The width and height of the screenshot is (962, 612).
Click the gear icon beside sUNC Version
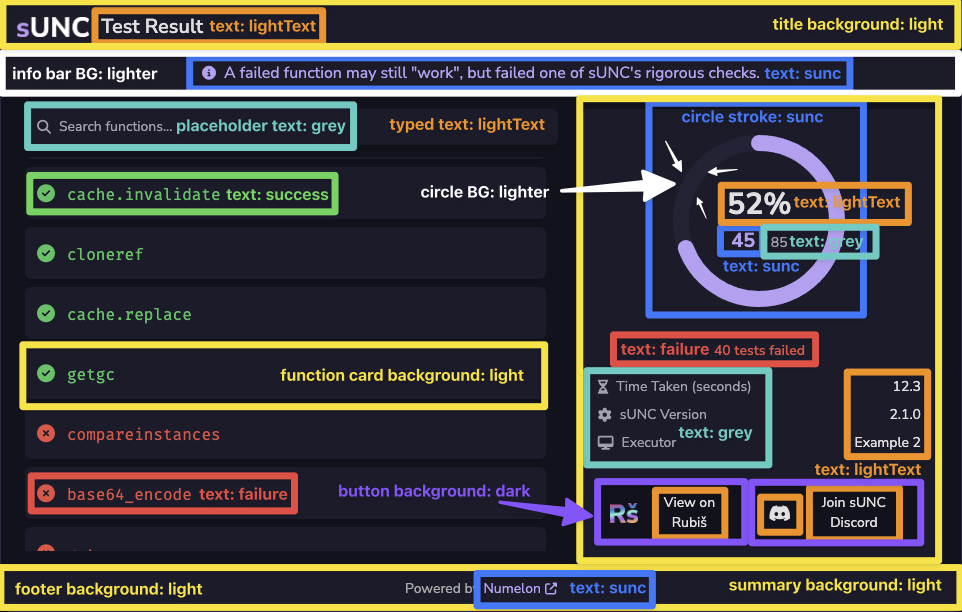pyautogui.click(x=604, y=415)
